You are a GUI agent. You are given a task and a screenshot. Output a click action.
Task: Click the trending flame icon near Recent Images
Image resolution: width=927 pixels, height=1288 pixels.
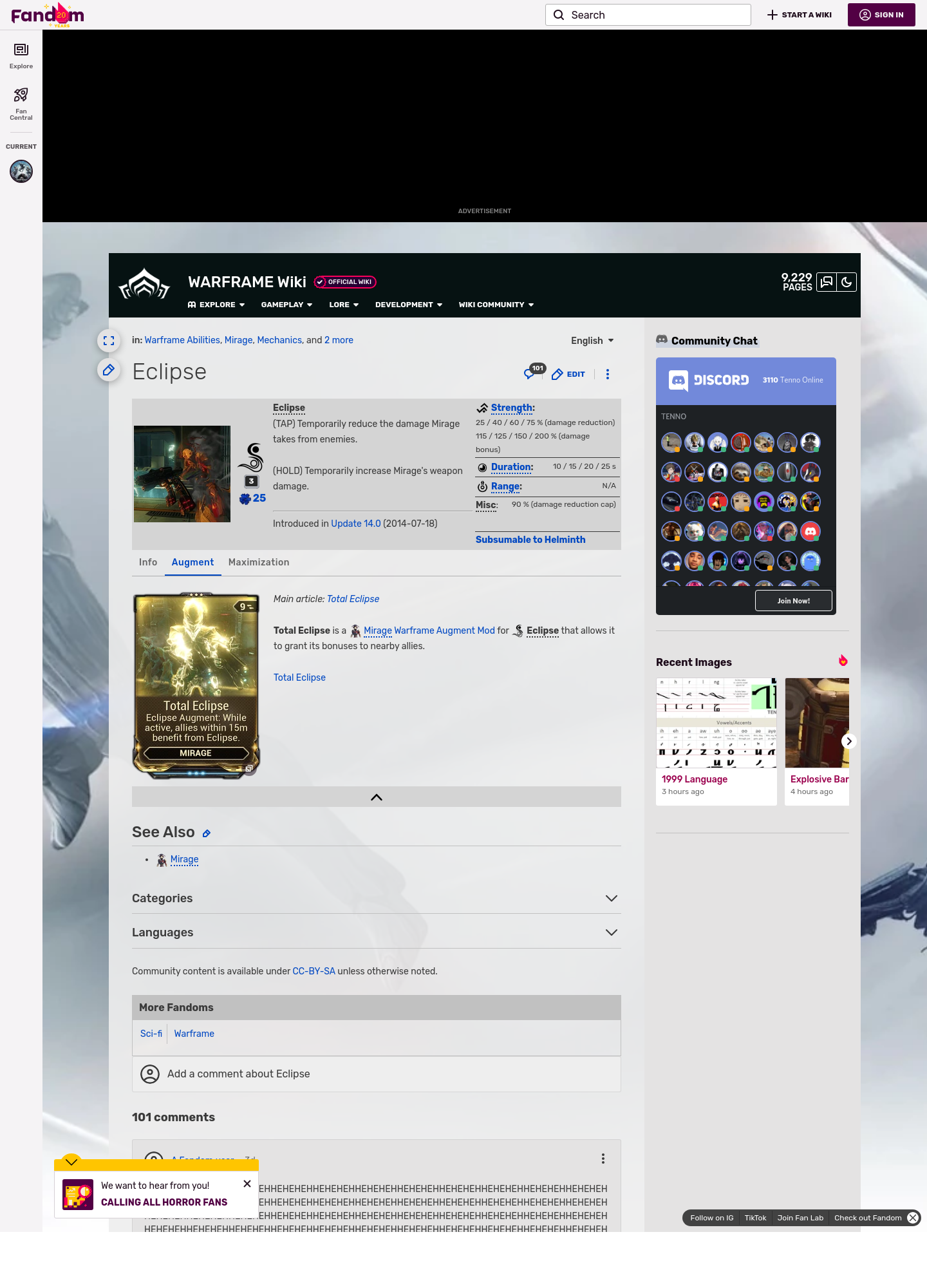coord(843,661)
